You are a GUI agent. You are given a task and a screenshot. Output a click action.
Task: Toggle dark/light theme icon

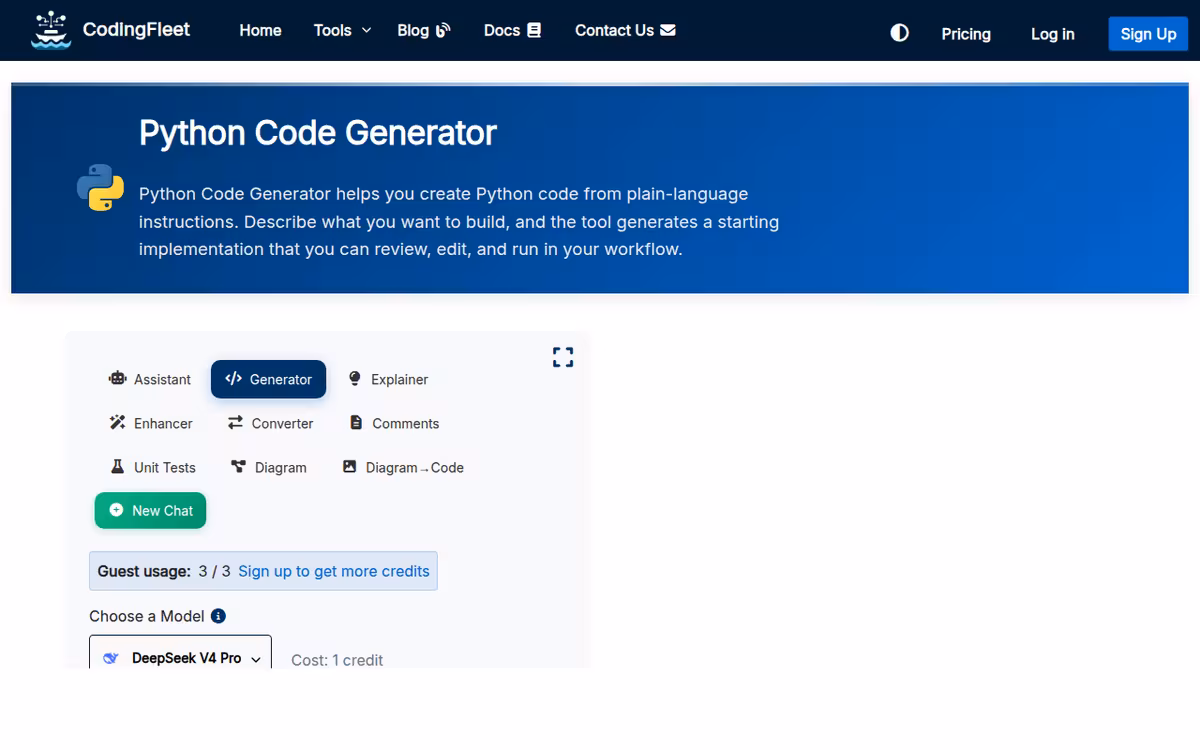[x=900, y=33]
